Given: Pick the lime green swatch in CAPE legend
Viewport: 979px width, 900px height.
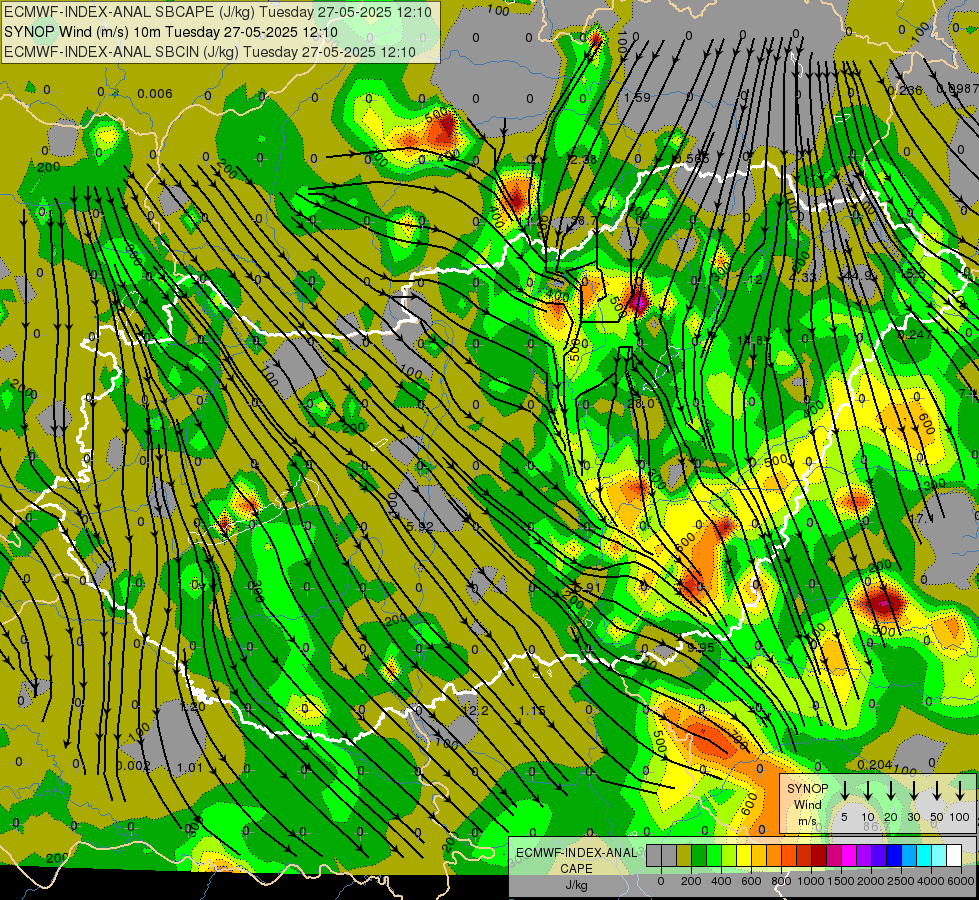Looking at the screenshot, I should click(714, 856).
